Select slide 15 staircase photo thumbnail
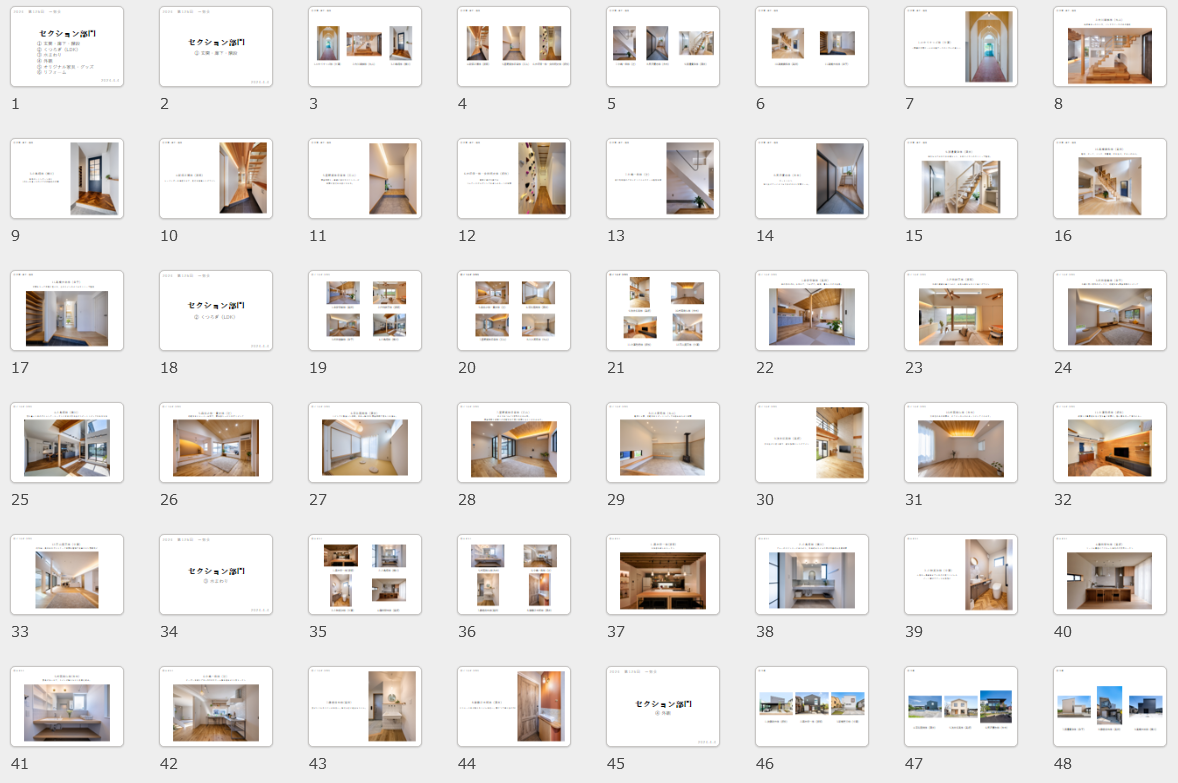 [961, 179]
